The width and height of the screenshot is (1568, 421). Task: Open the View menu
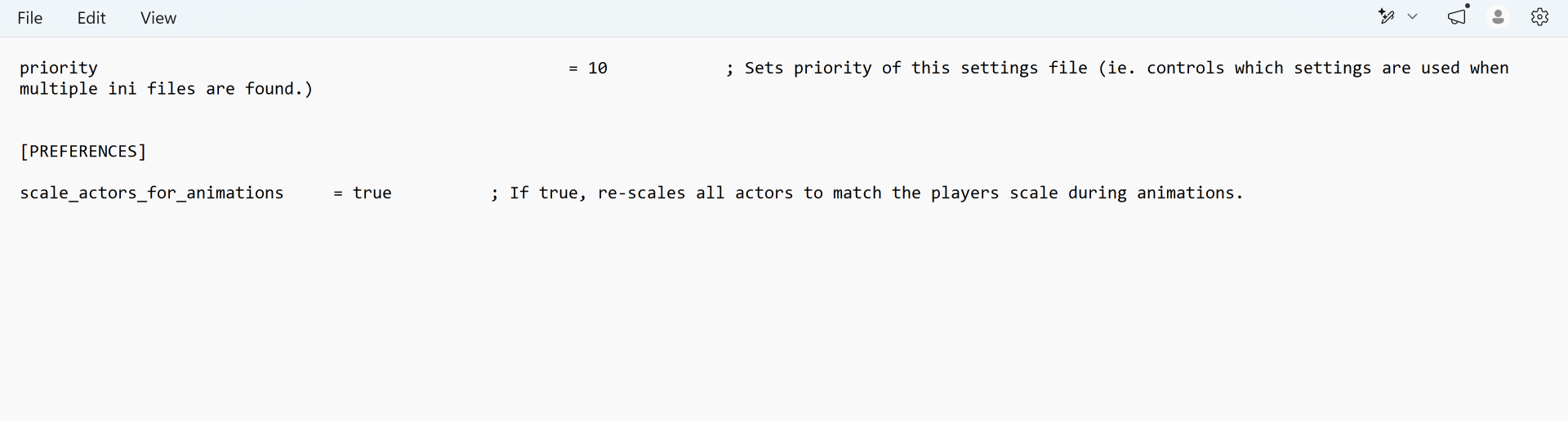click(x=158, y=18)
